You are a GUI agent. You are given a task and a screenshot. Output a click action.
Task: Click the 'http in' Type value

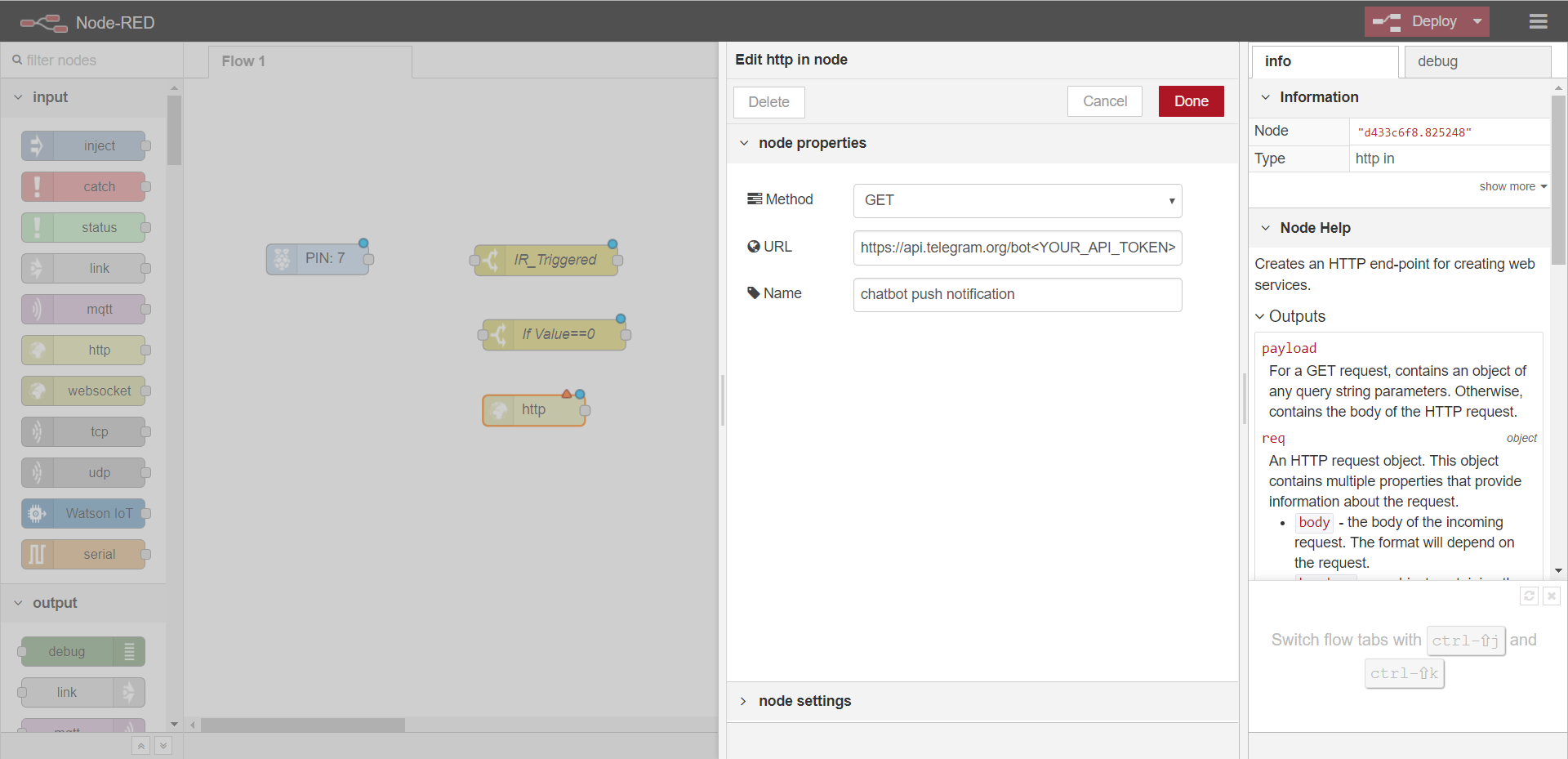(1374, 158)
